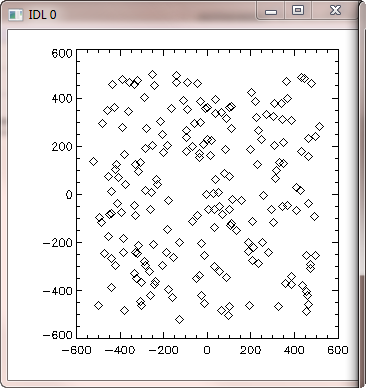Click the x-axis label '400'
Image resolution: width=366 pixels, height=388 pixels.
[294, 350]
